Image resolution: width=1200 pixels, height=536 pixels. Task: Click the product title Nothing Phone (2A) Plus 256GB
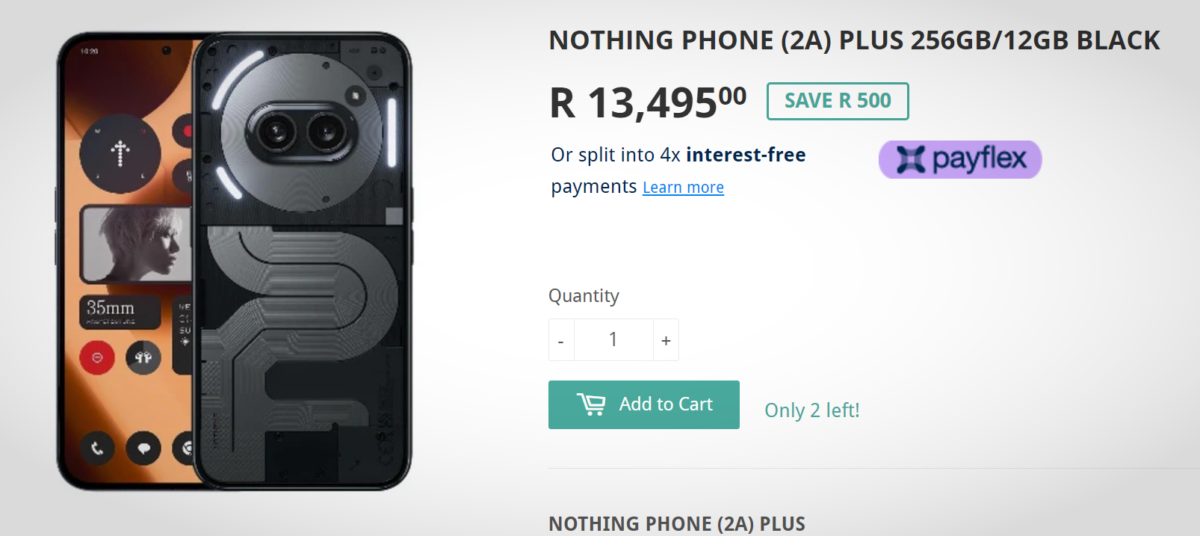(x=854, y=41)
